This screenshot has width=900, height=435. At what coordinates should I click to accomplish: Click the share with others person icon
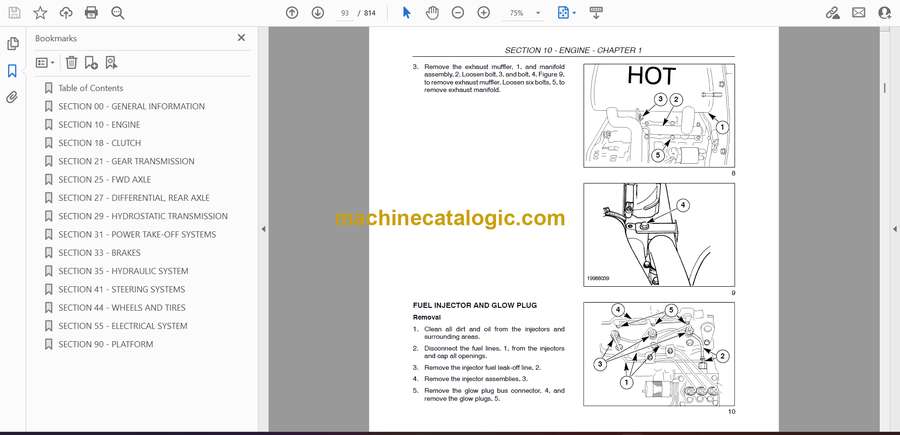(885, 13)
